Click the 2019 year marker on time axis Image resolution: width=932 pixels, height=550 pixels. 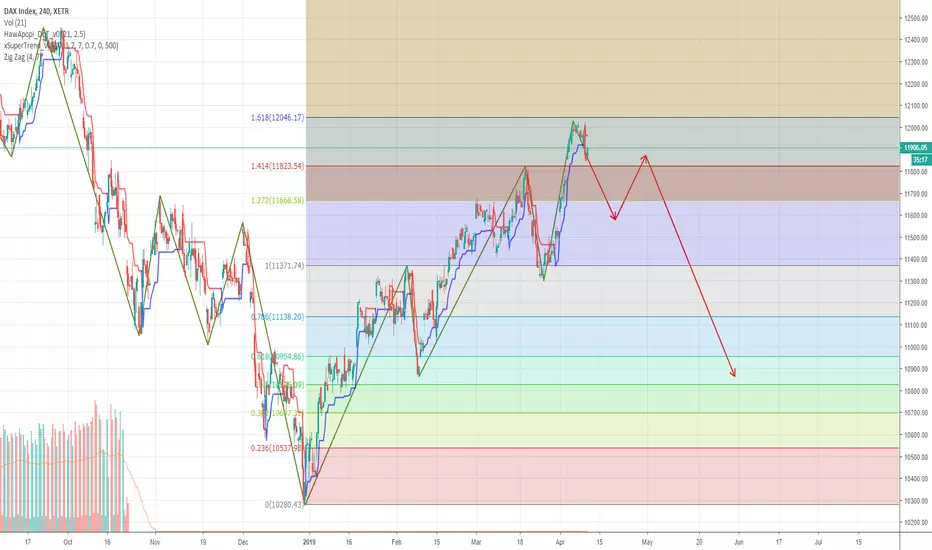(x=308, y=542)
